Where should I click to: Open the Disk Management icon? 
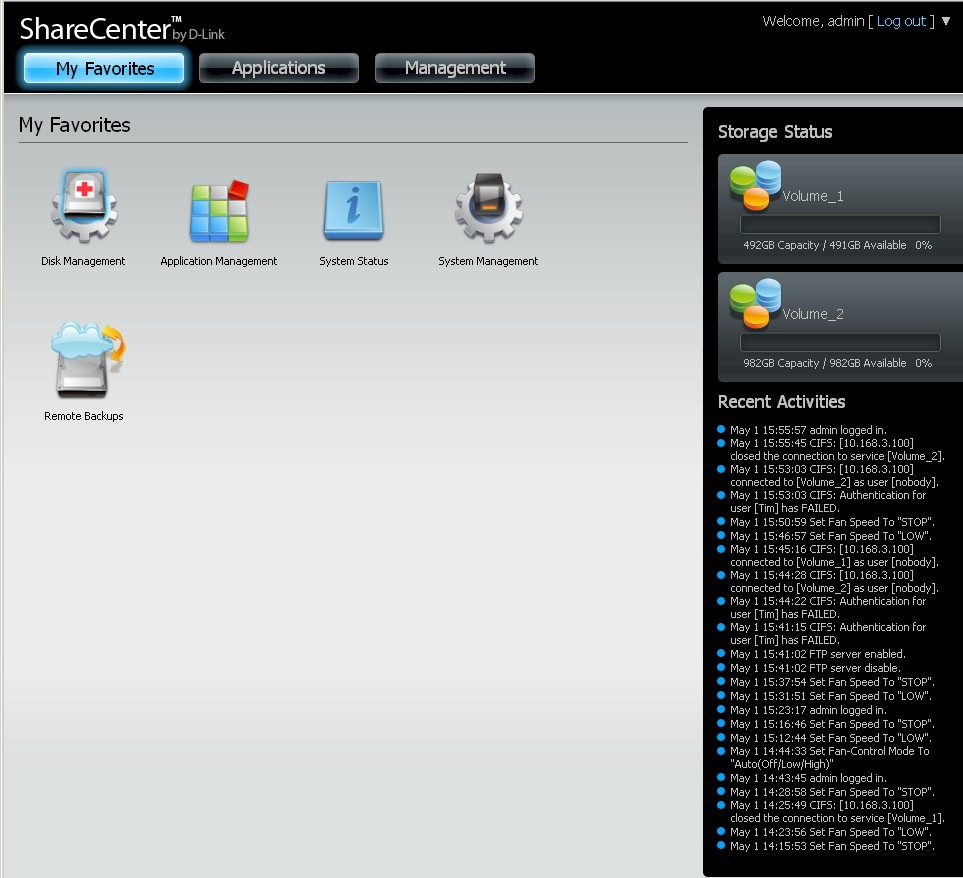(x=84, y=206)
